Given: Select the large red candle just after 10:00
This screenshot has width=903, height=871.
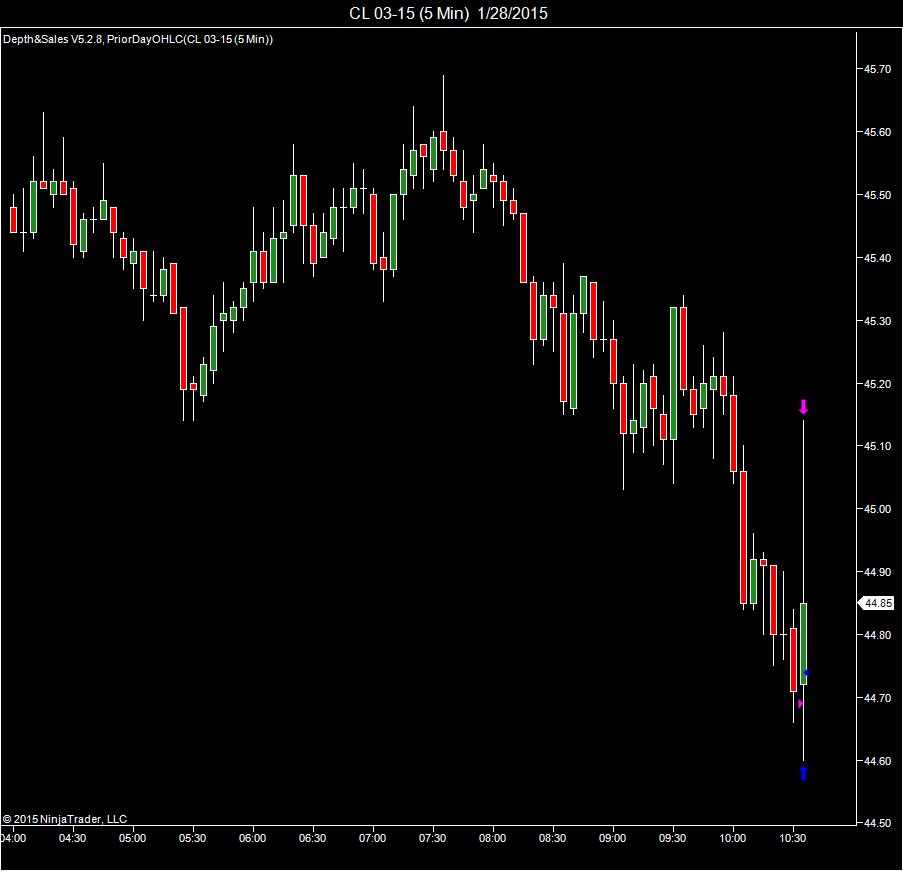Looking at the screenshot, I should click(743, 537).
